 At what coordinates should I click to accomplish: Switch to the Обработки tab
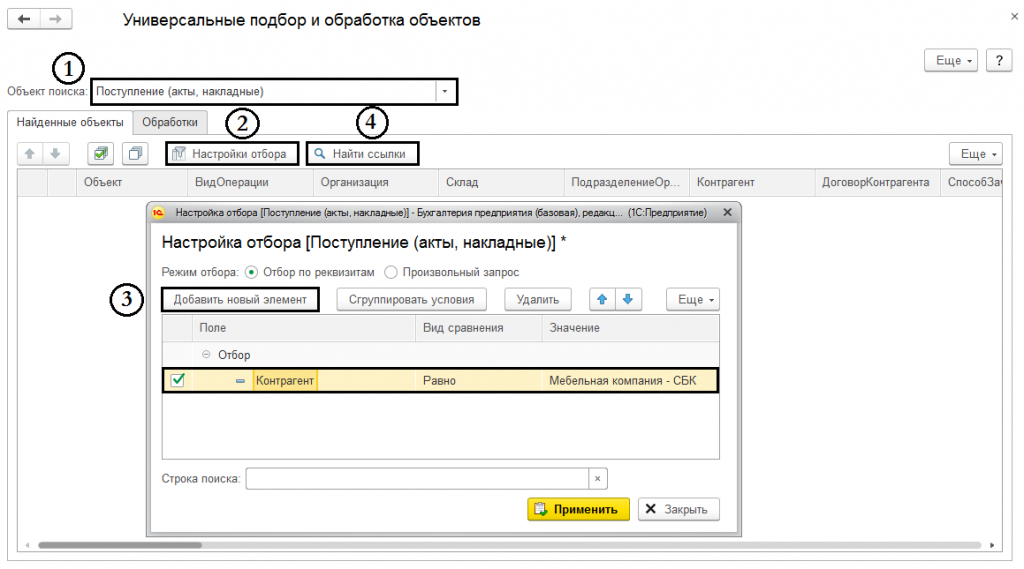pos(170,122)
